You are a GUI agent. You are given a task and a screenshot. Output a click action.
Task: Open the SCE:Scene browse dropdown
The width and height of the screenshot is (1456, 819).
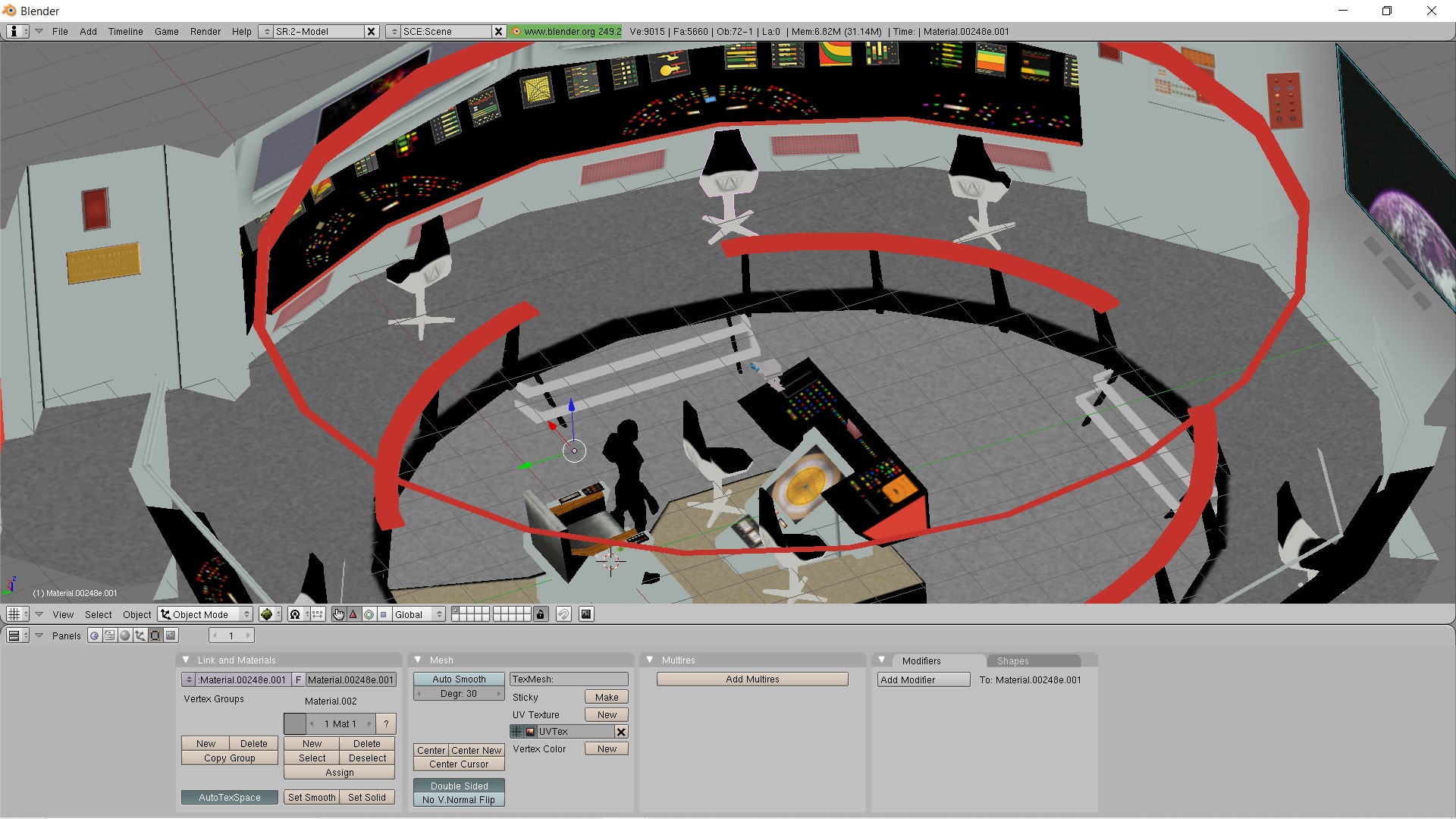(394, 31)
